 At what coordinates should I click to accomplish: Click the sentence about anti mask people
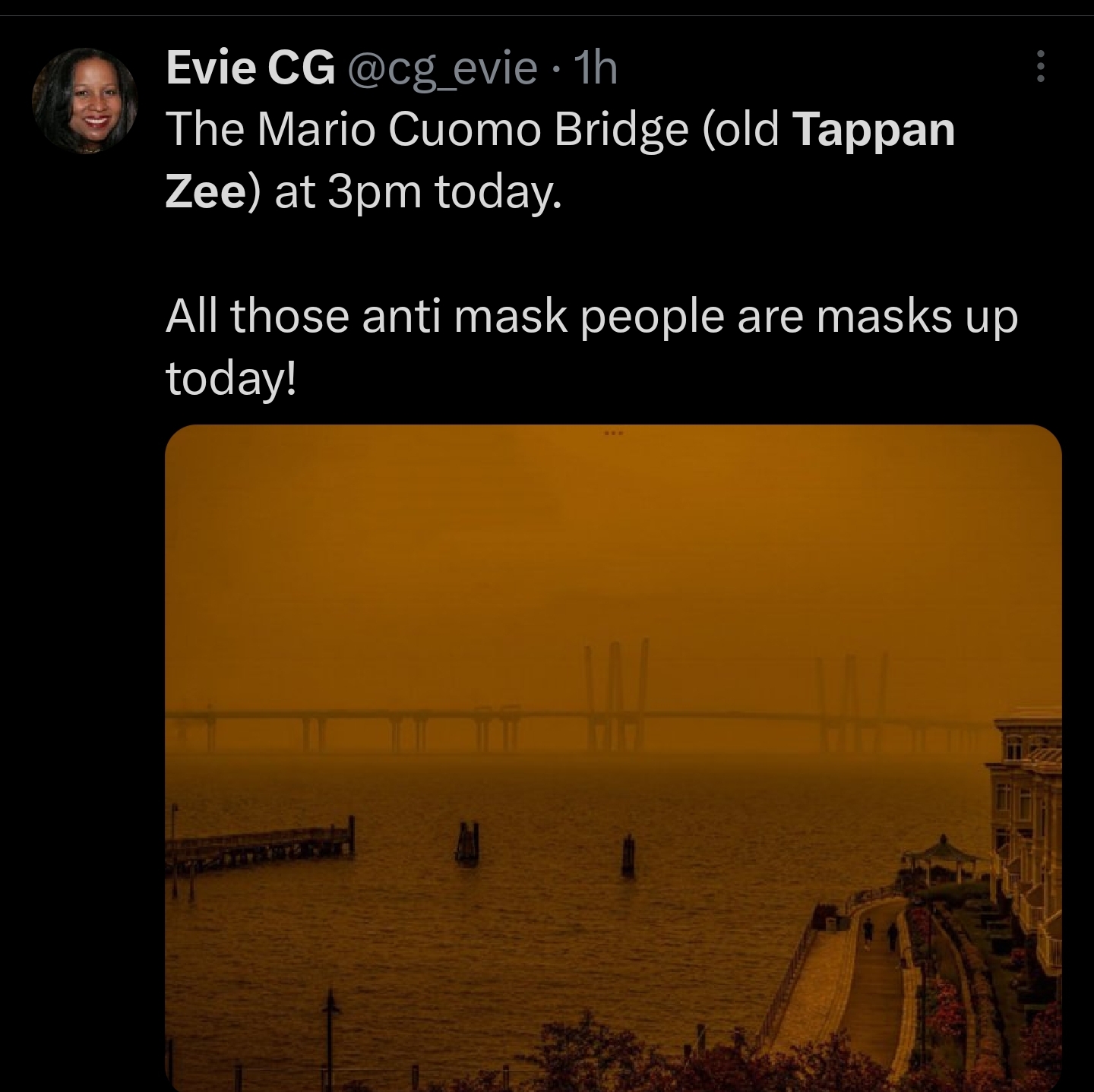[x=591, y=346]
